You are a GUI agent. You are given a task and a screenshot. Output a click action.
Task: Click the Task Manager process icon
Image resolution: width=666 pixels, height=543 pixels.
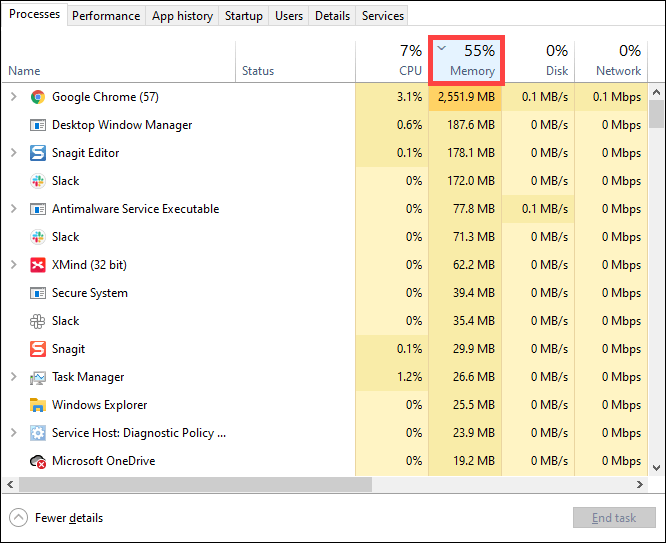tap(38, 377)
